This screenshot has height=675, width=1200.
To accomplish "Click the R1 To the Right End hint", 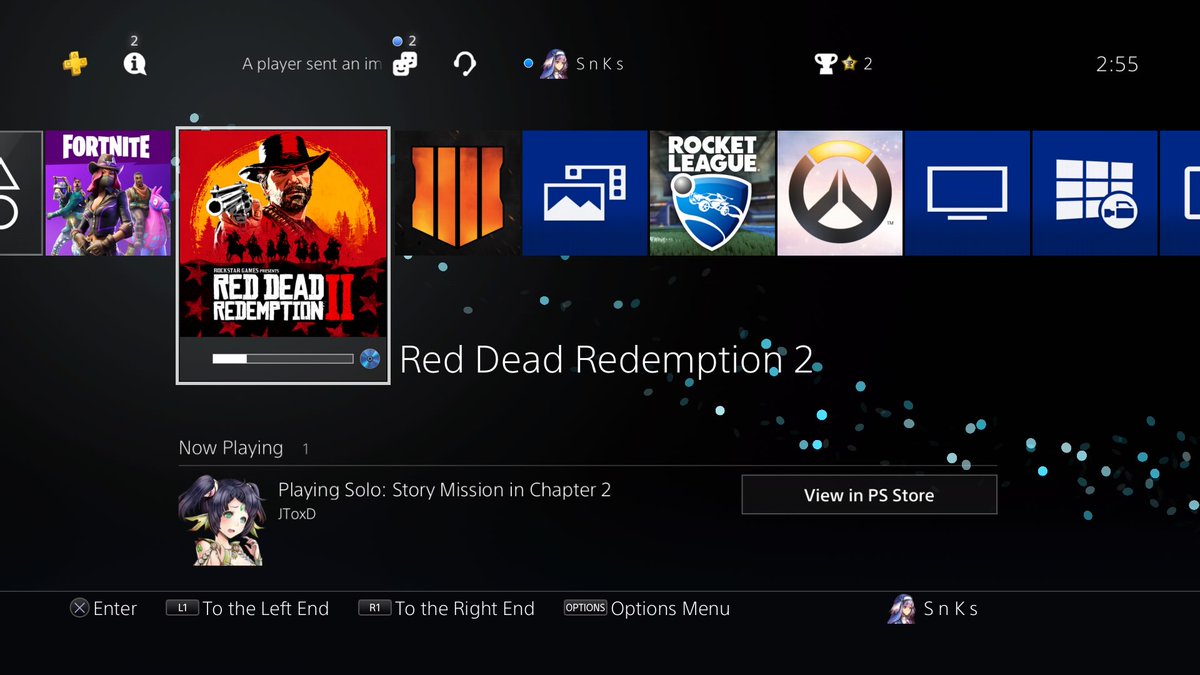I will click(x=446, y=608).
